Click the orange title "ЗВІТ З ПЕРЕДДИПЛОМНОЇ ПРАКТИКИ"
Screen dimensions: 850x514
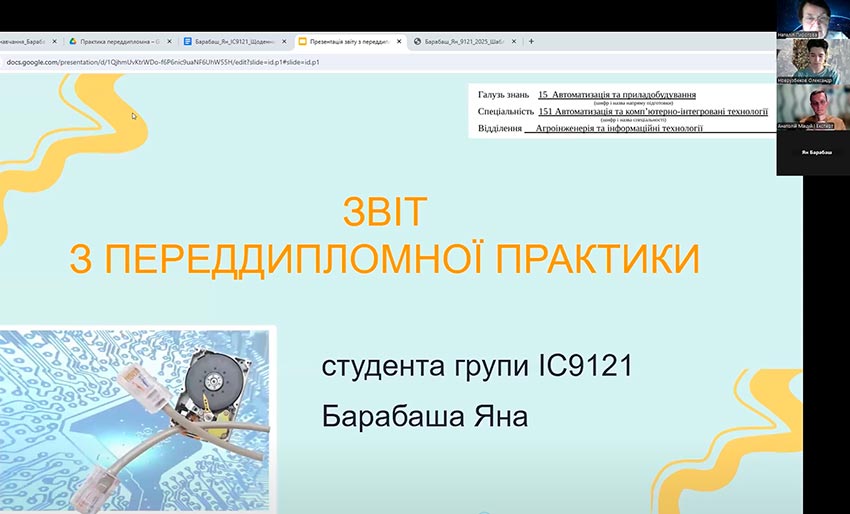tap(385, 236)
